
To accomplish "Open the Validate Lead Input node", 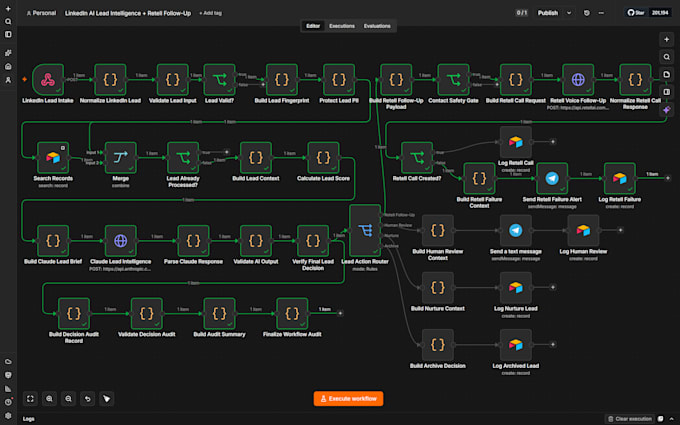I will [x=173, y=80].
